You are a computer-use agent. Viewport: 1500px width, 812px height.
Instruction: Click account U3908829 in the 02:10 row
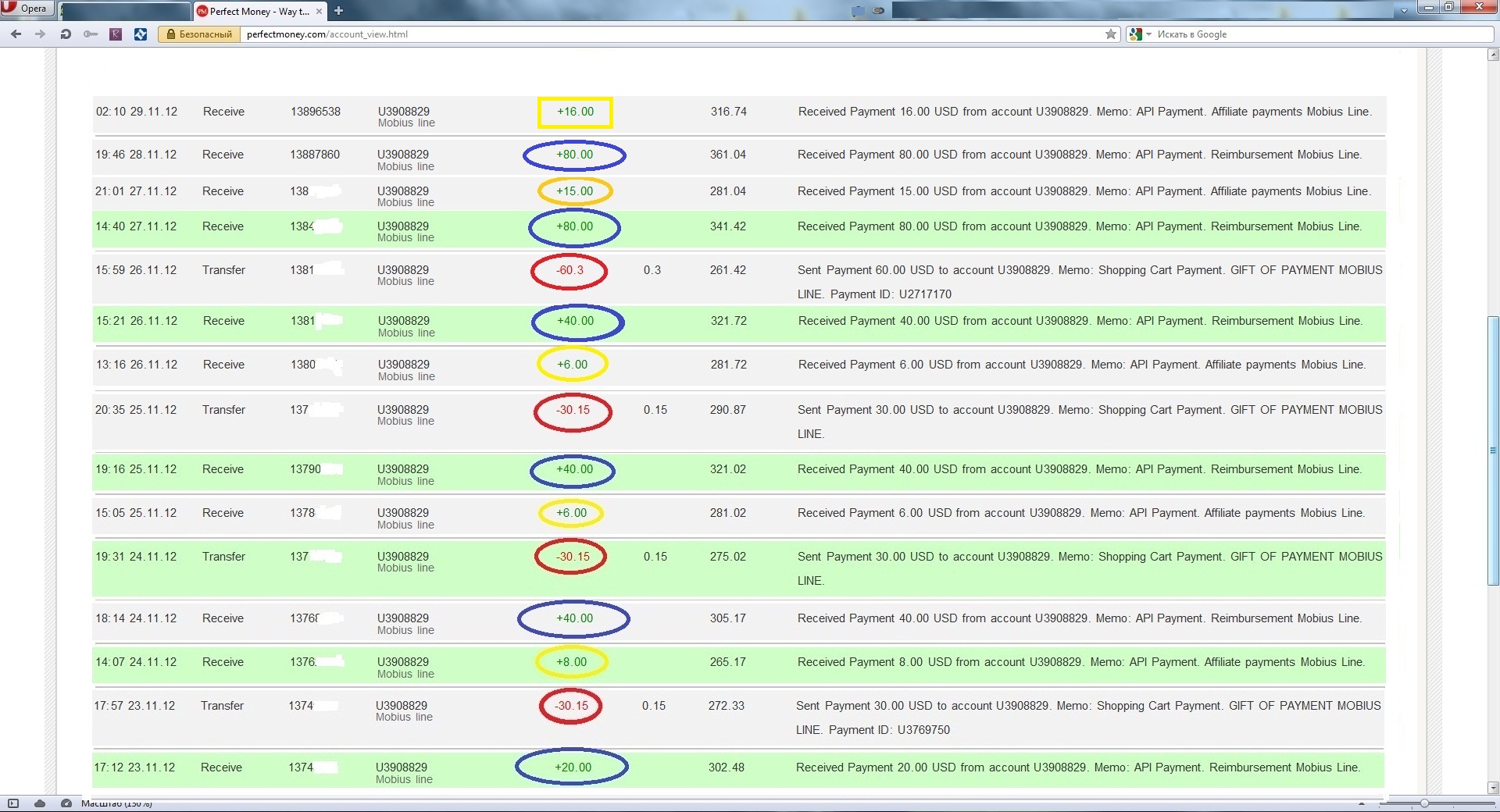point(404,112)
